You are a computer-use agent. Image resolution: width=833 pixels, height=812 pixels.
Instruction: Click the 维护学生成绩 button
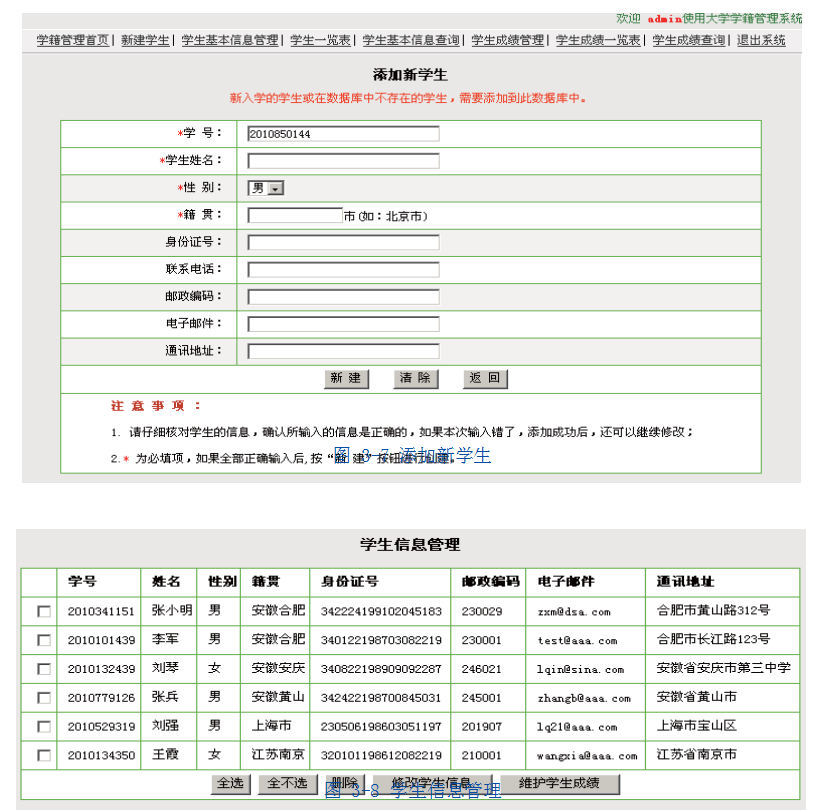point(559,784)
